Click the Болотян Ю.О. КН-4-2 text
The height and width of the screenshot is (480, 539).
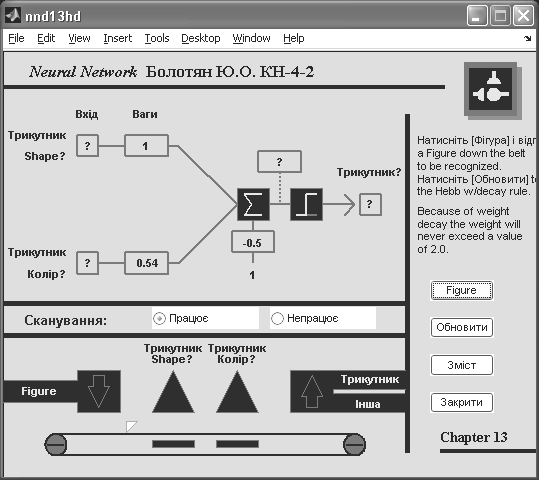click(230, 72)
